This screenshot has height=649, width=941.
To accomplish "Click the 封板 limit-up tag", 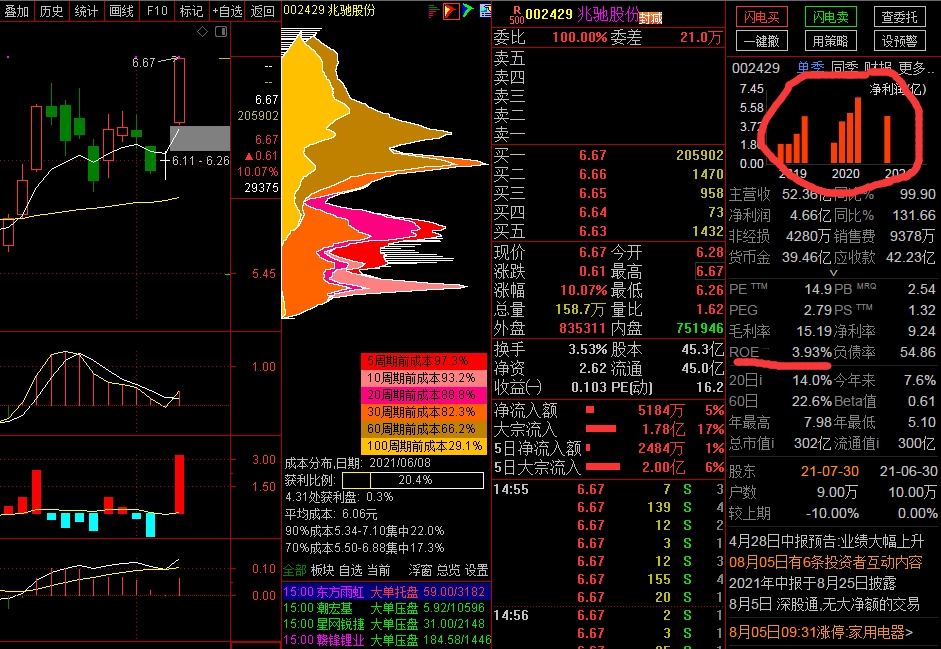I will click(650, 19).
